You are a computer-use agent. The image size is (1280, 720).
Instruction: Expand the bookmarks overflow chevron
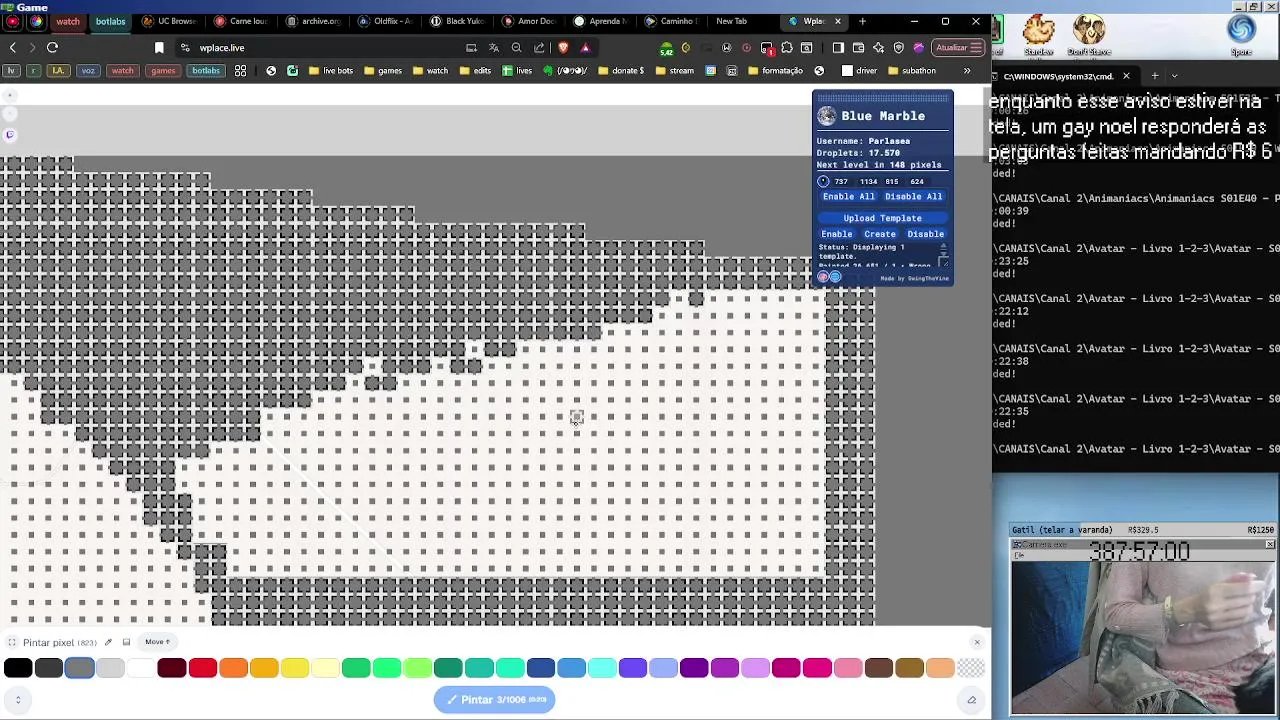(967, 70)
